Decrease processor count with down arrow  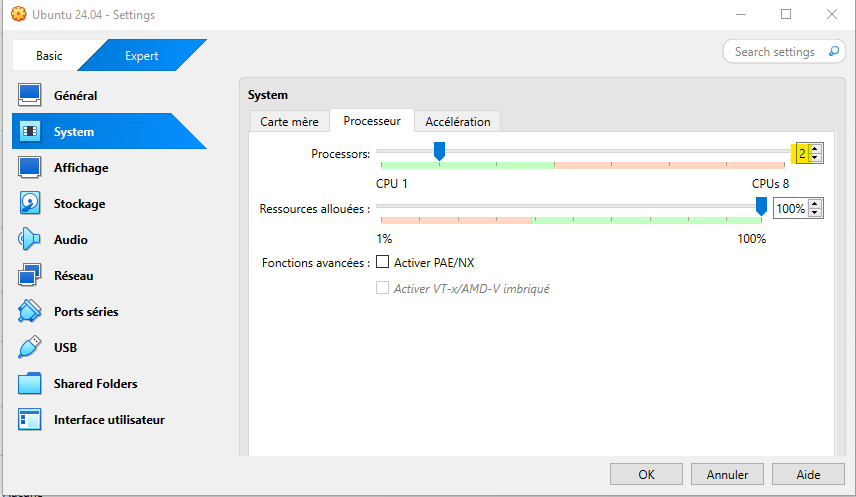point(816,158)
